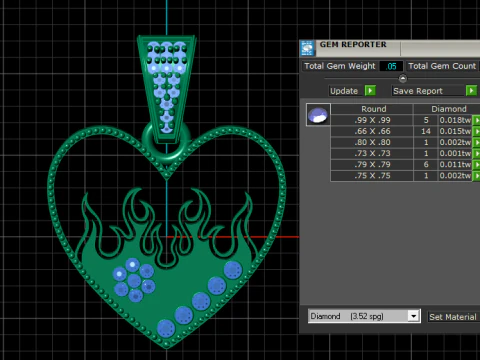The image size is (480, 360).
Task: Click the 0.015tw weight cell
Action: click(455, 131)
